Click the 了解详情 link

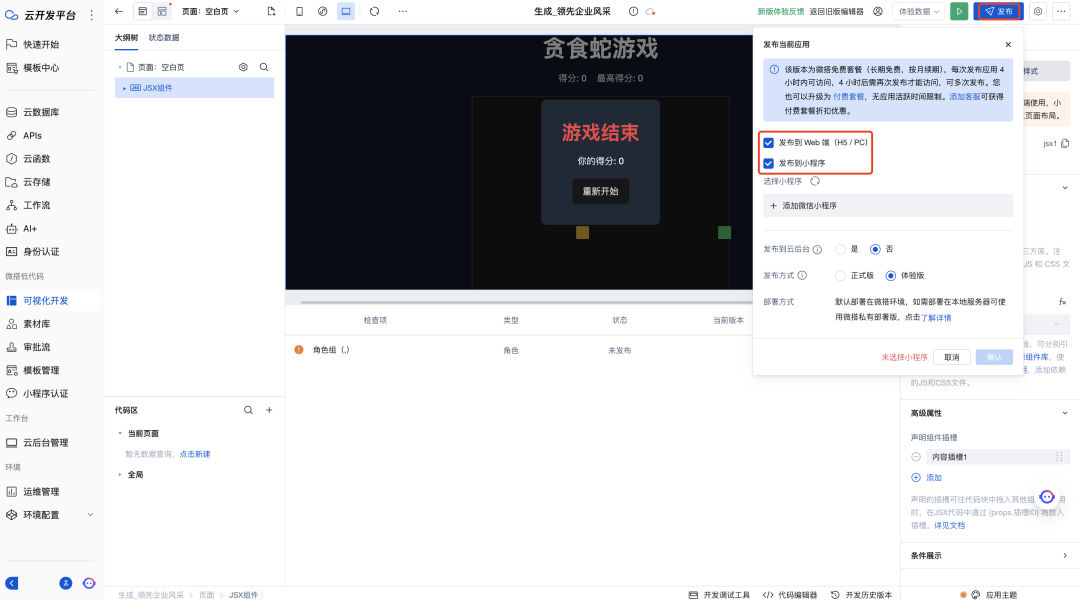[x=936, y=318]
